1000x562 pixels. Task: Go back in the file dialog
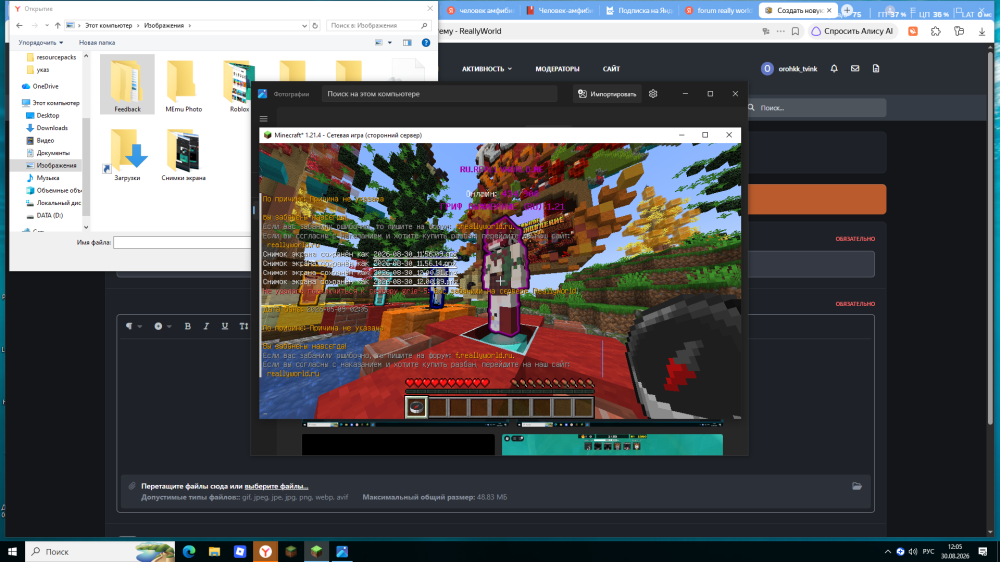pos(19,26)
